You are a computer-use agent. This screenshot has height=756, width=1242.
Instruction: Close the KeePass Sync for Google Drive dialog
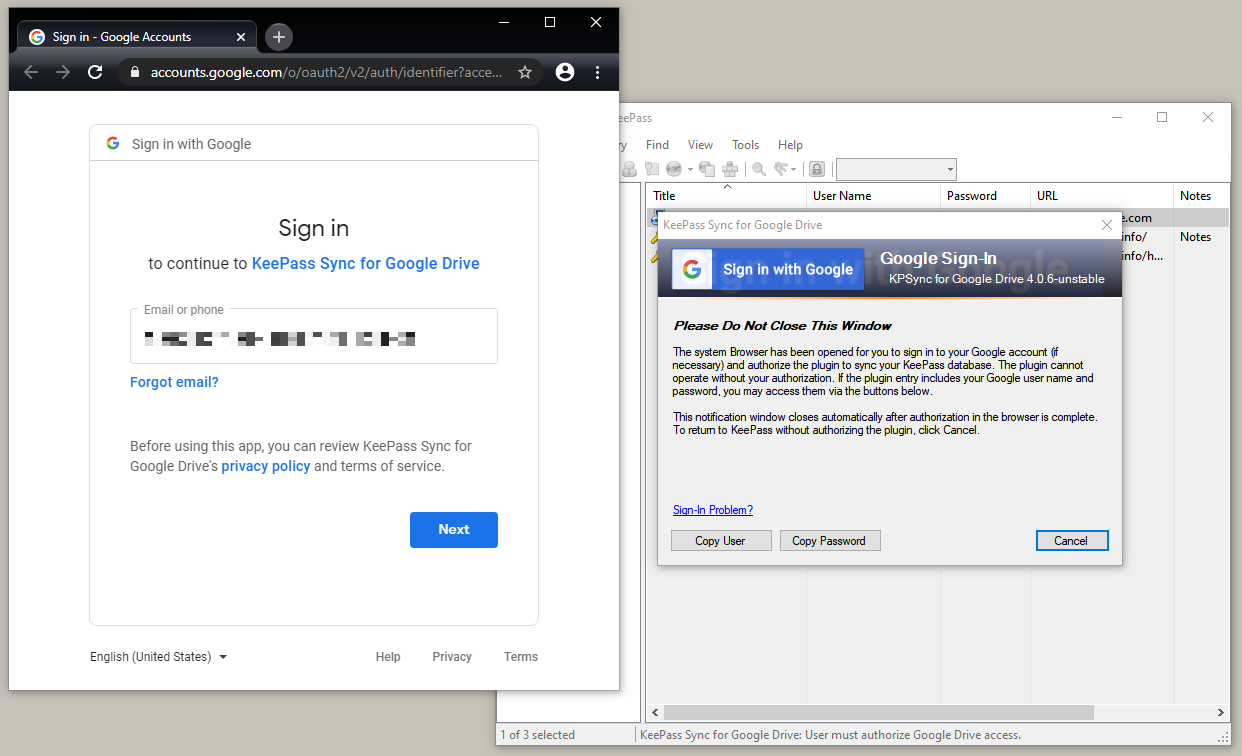1107,225
